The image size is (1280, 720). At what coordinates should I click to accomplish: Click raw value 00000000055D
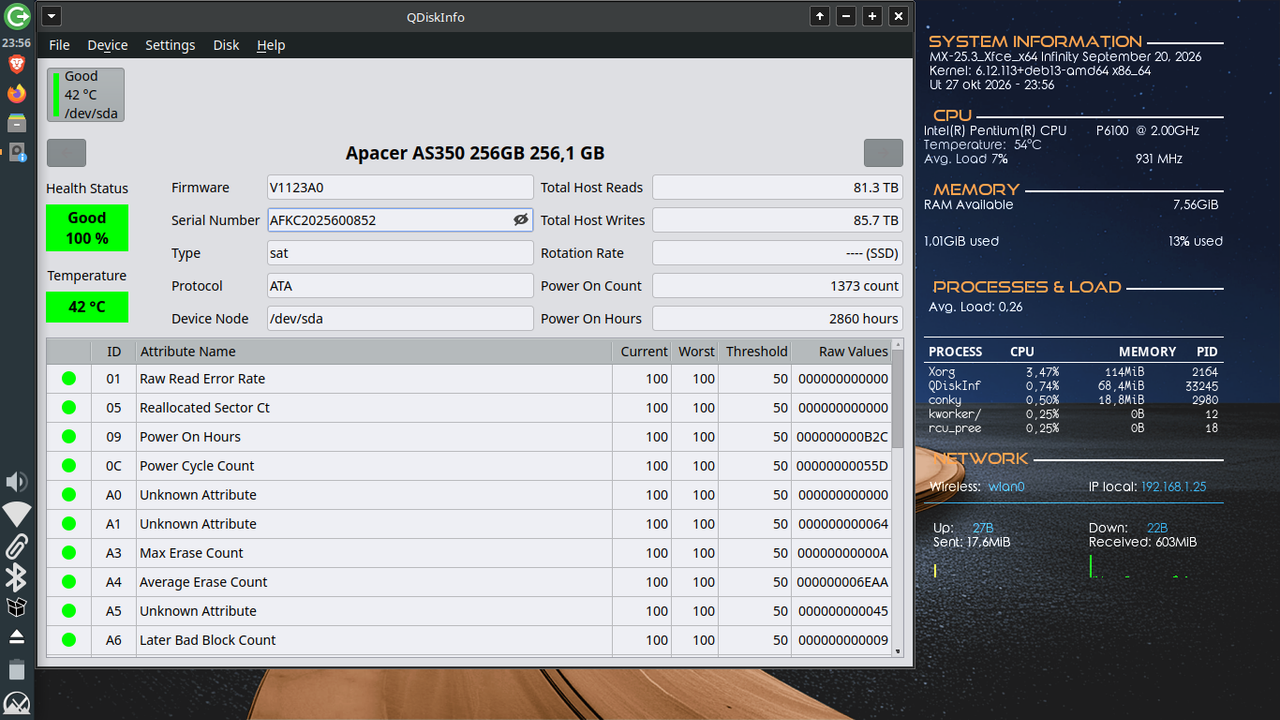(x=842, y=465)
